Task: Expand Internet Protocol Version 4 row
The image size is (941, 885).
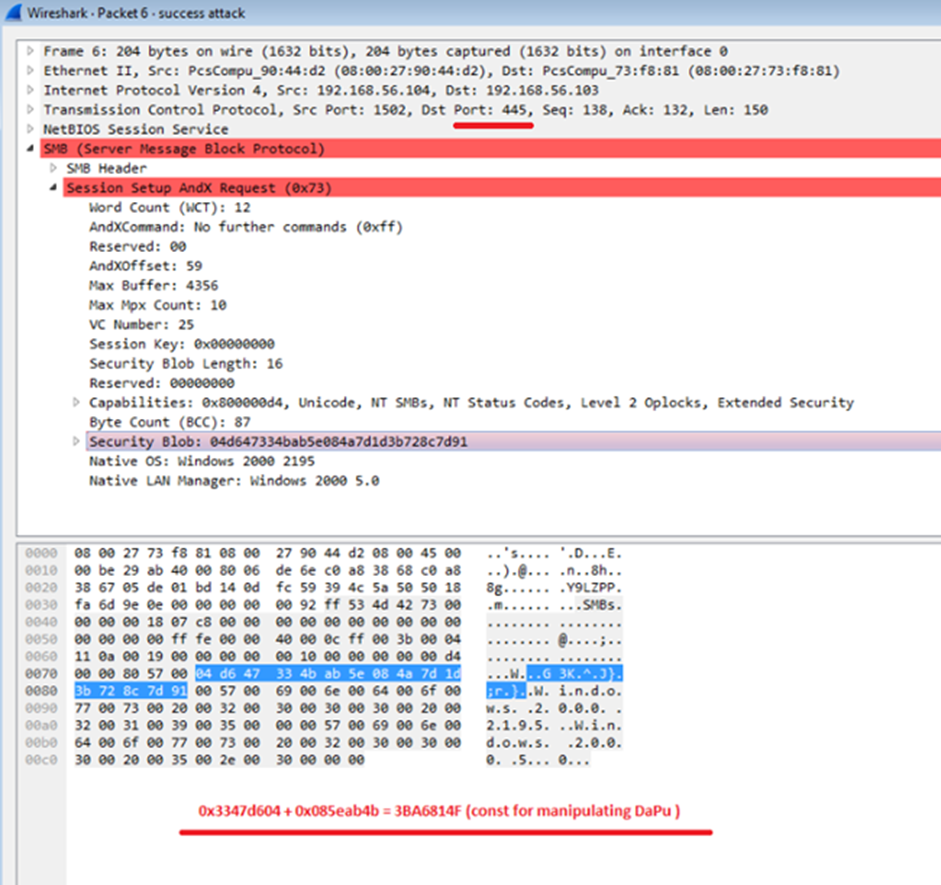Action: pos(30,90)
